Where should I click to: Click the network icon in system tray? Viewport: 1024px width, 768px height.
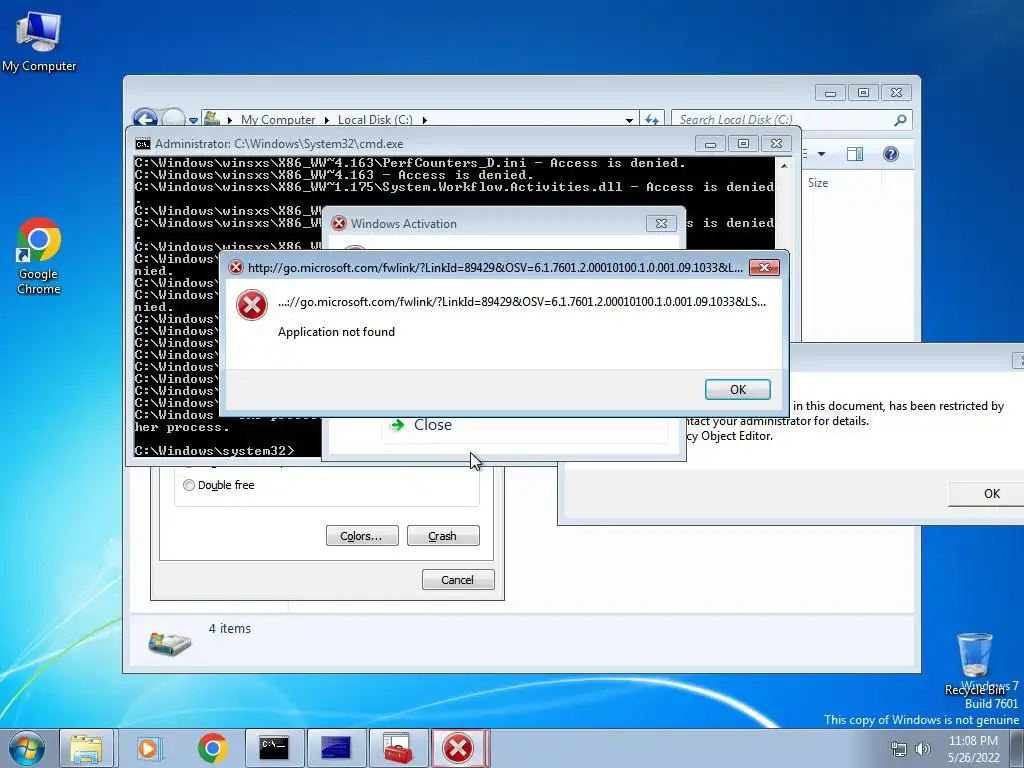coord(899,749)
